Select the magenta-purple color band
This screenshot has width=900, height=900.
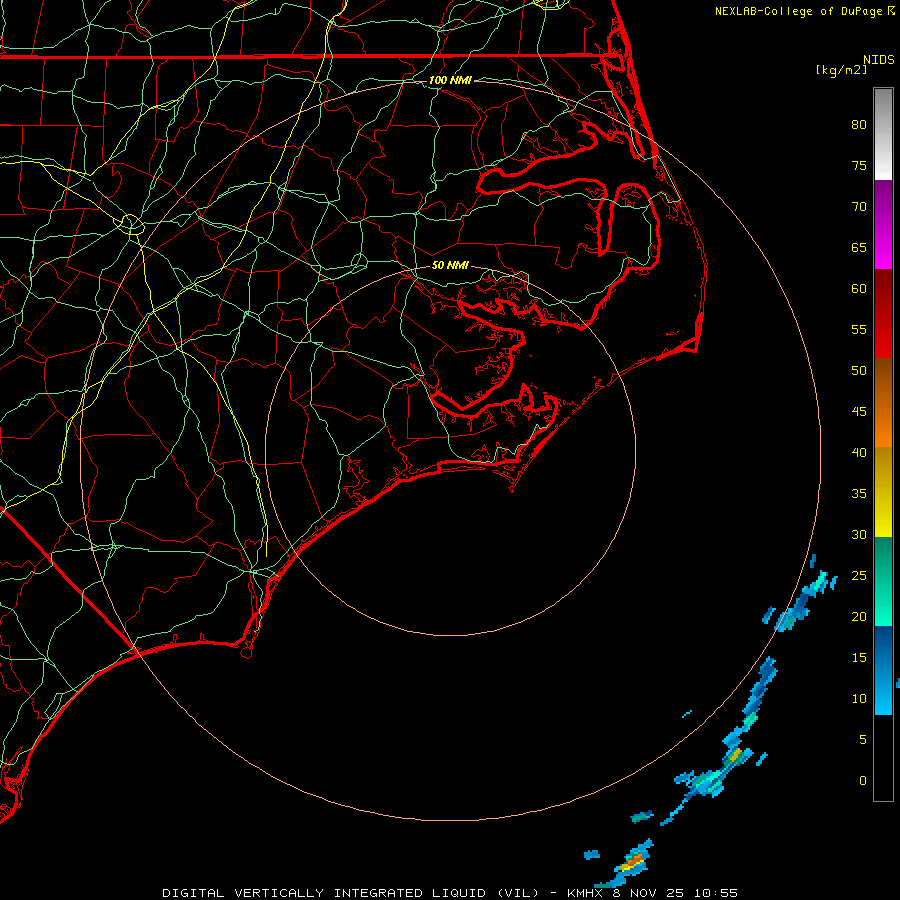883,224
